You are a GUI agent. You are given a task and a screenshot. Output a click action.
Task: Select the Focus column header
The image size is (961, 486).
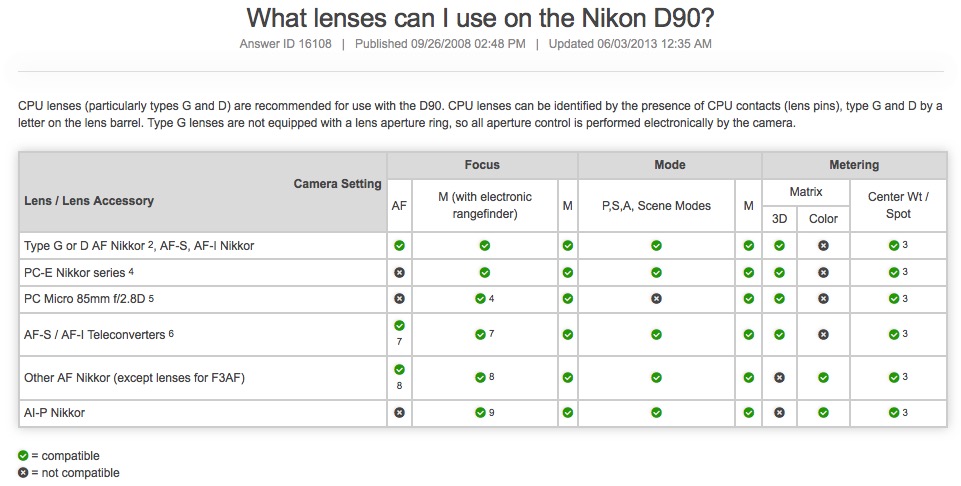pos(482,165)
